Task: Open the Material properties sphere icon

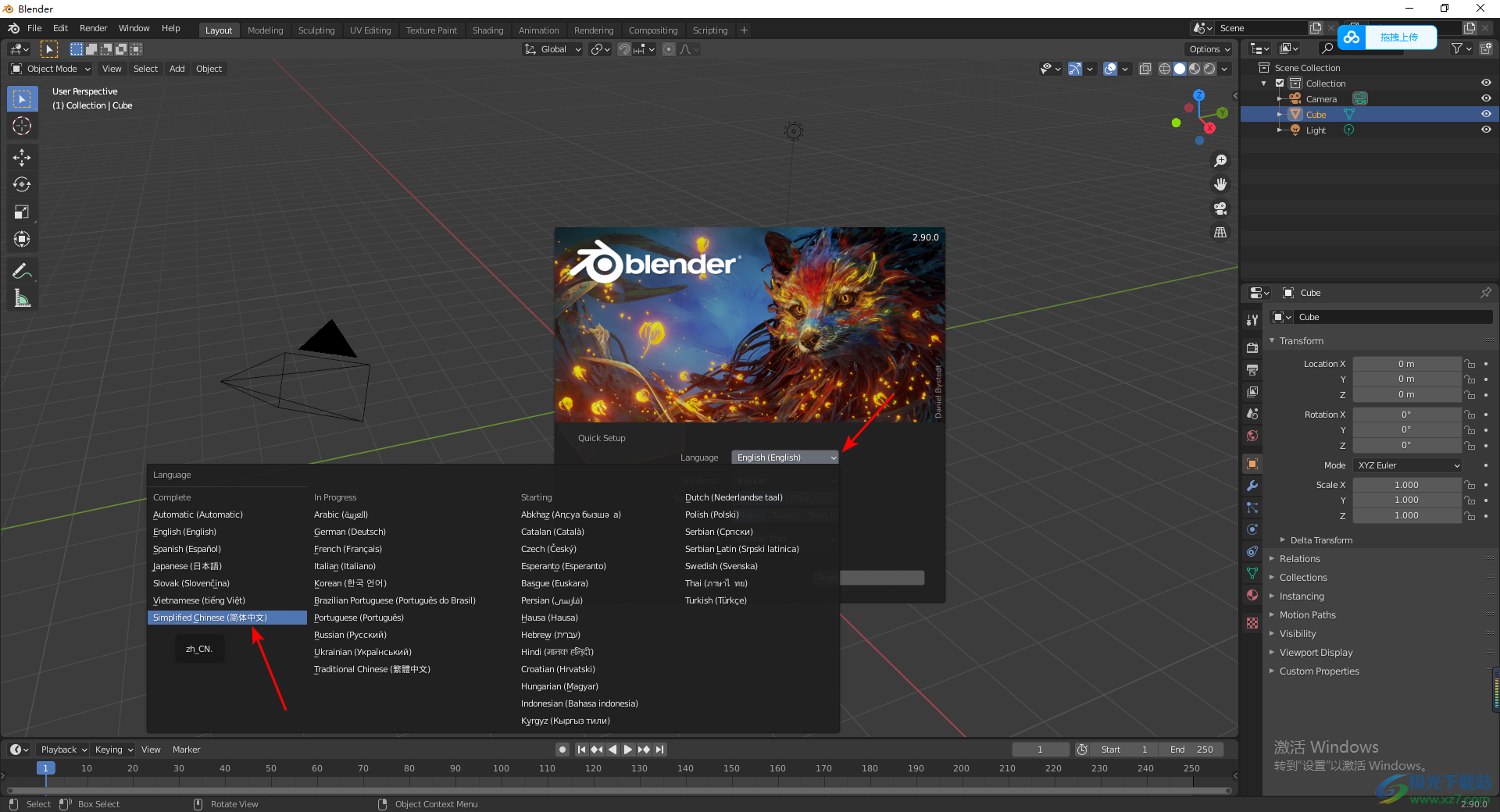Action: tap(1252, 595)
